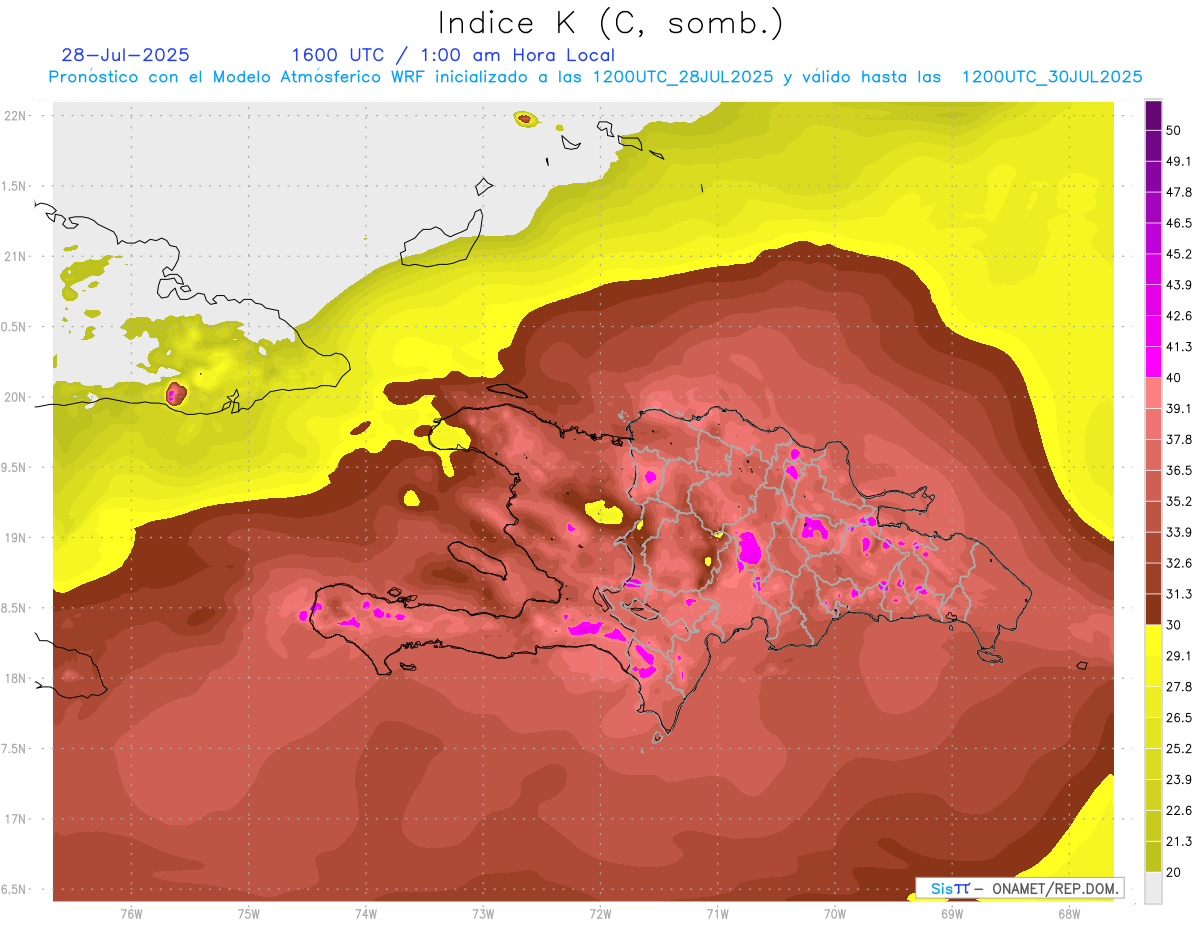Click the legend value 41.3
Viewport: 1200px width, 927px height.
coord(1178,347)
